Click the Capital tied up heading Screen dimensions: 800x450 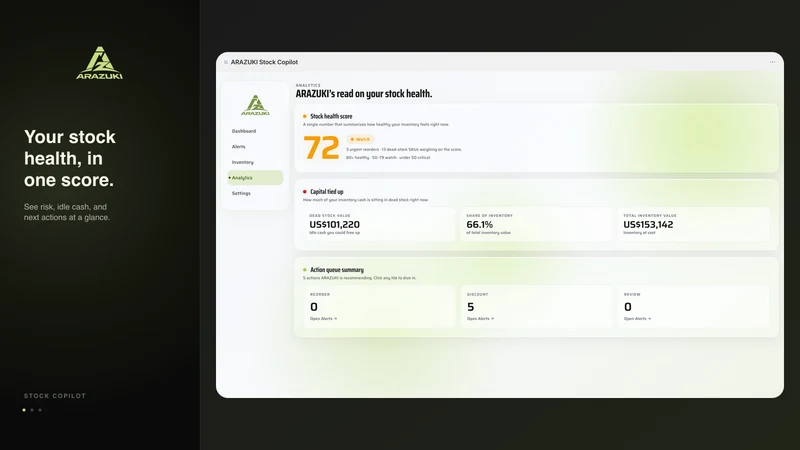tap(327, 192)
